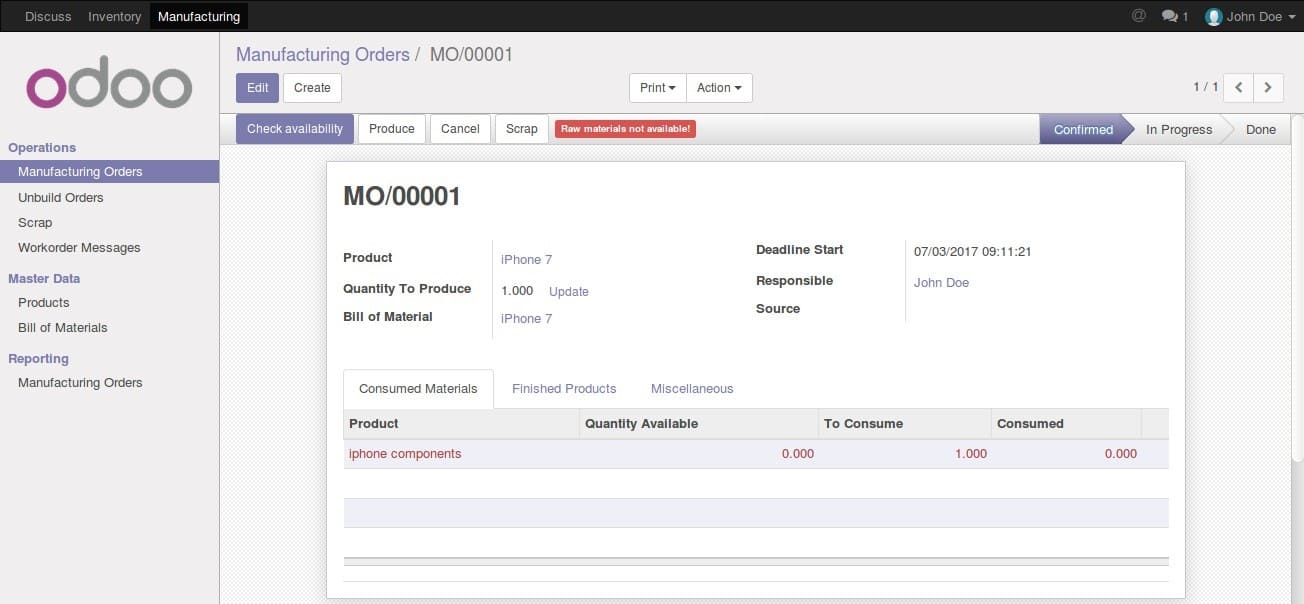Click the John Doe user avatar

coord(1214,16)
